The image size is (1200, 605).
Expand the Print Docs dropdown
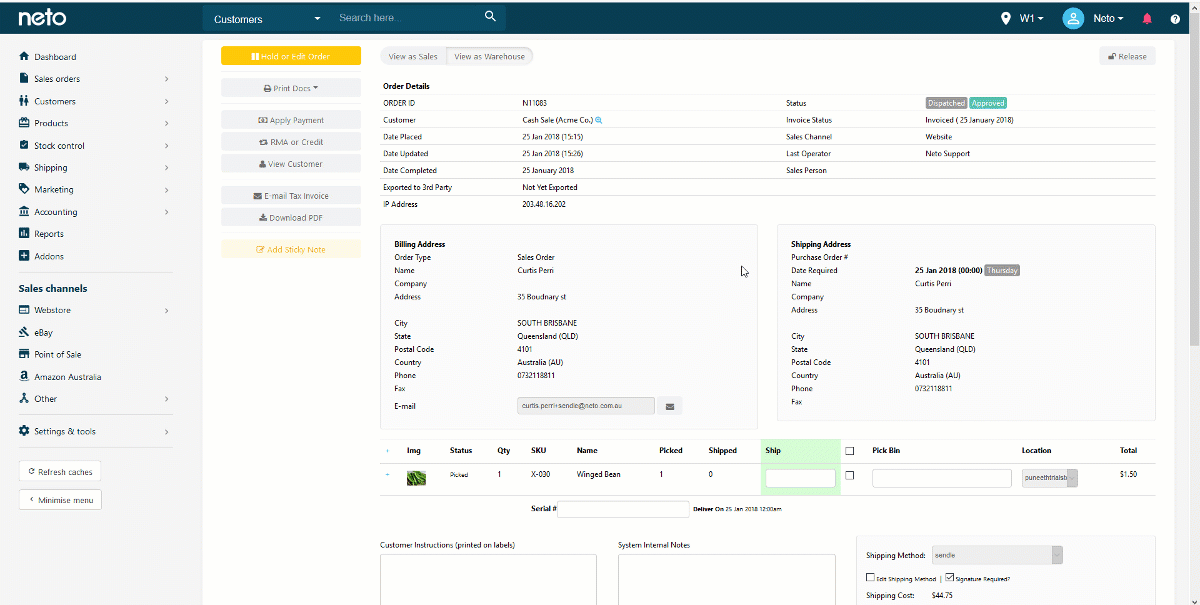(x=291, y=88)
